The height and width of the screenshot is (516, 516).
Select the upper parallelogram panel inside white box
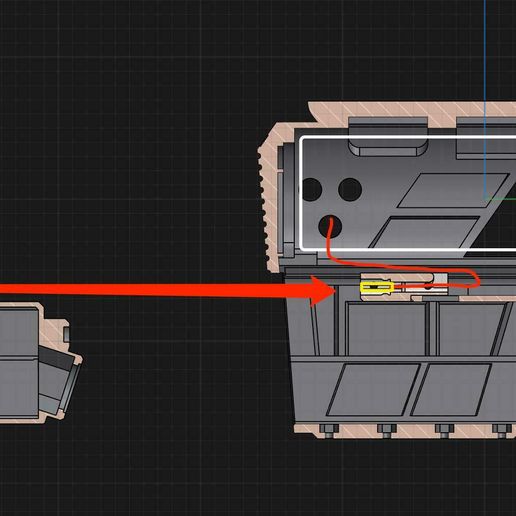(454, 190)
